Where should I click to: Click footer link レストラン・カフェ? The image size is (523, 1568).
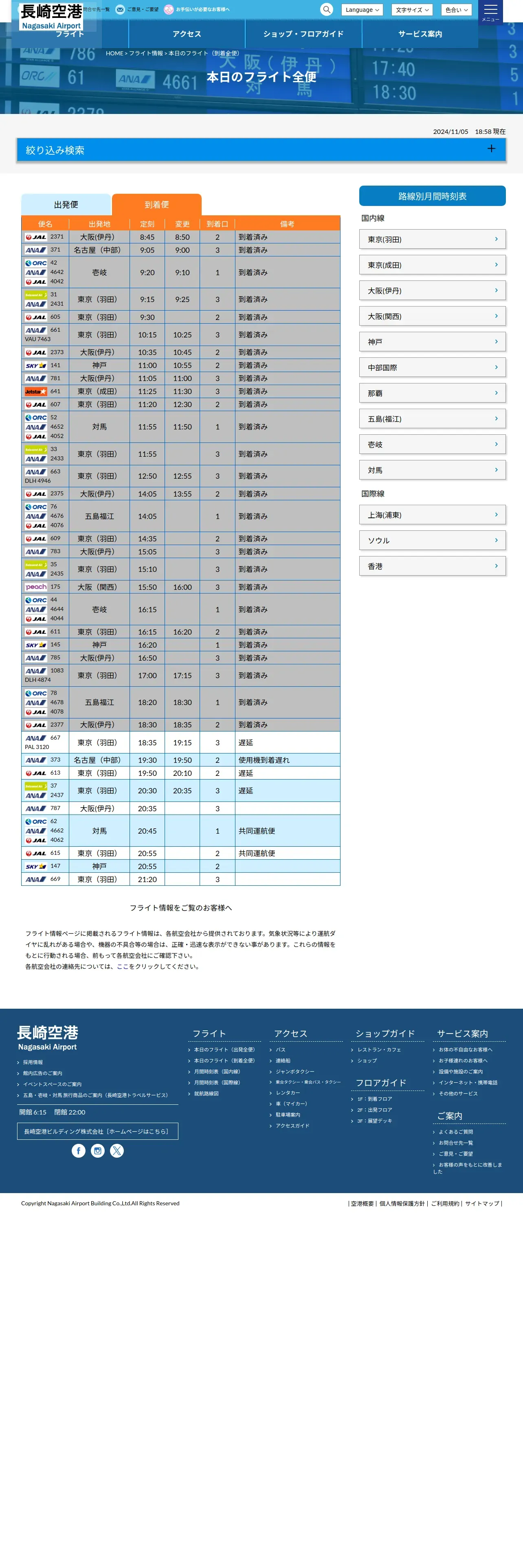379,1049
